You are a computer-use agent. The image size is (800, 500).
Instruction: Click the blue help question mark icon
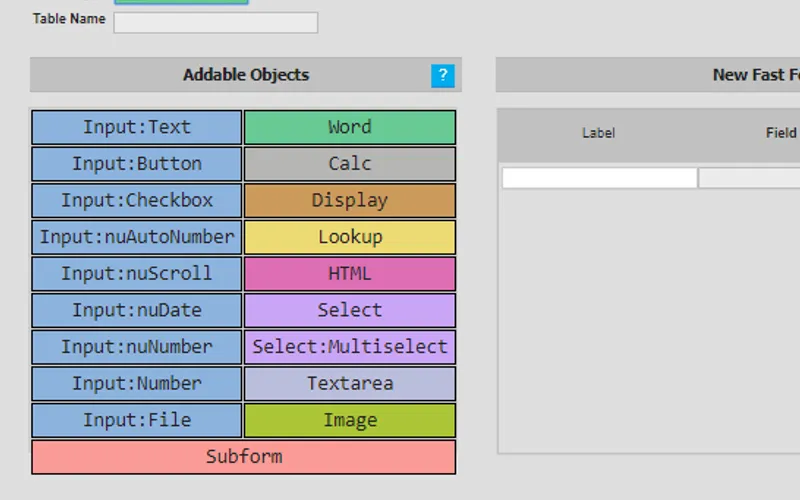click(443, 75)
